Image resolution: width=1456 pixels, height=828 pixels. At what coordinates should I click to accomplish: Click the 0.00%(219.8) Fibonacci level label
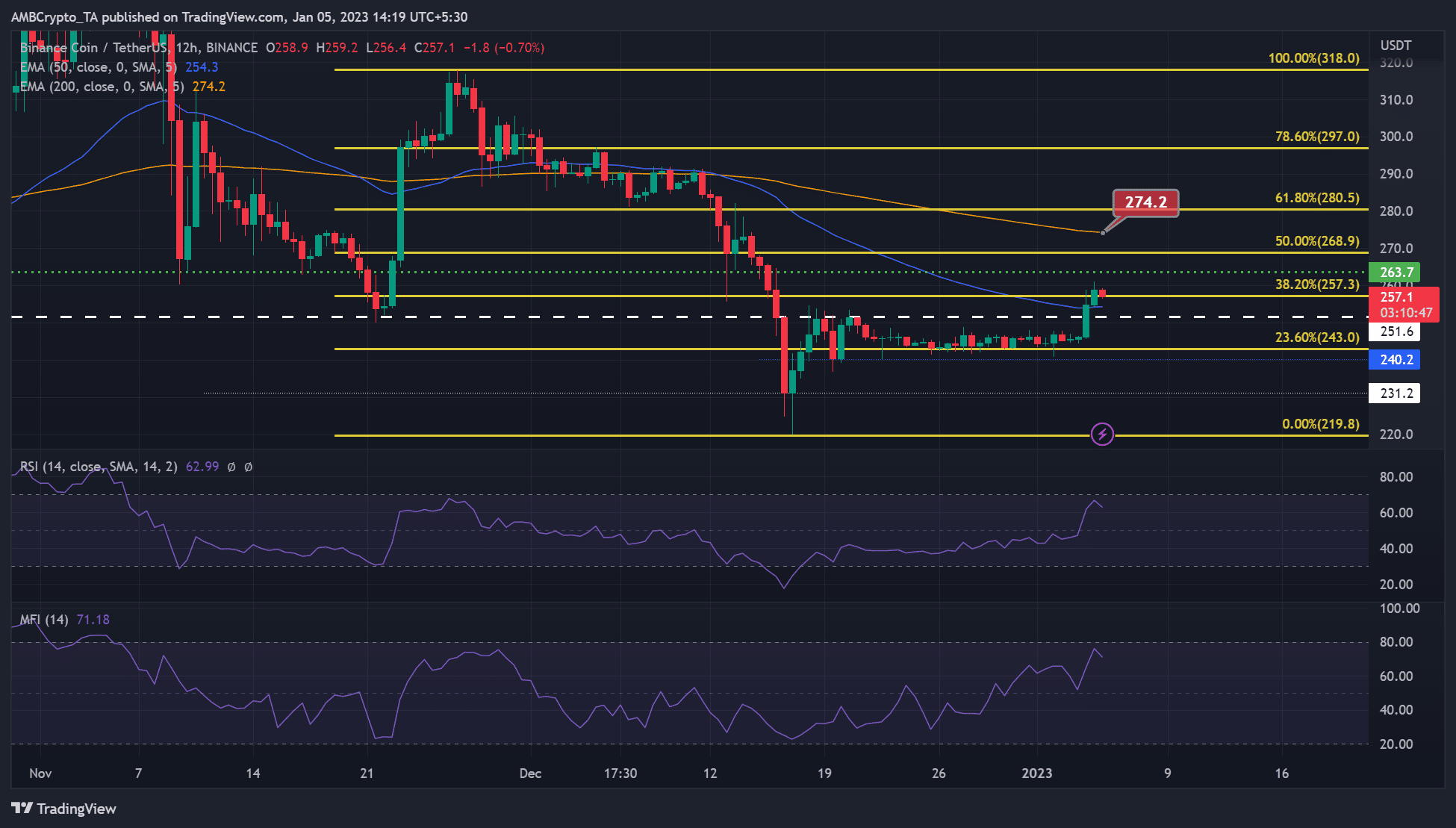(1321, 424)
